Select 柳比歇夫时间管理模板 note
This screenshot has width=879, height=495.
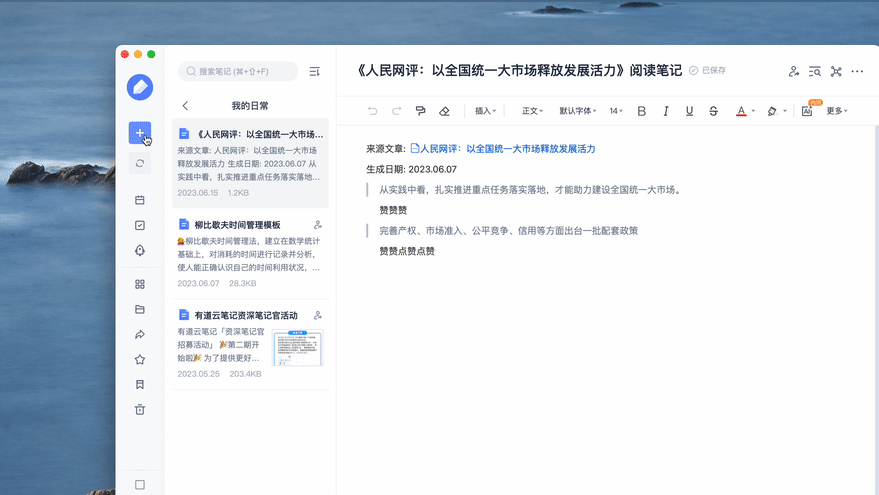[x=250, y=253]
